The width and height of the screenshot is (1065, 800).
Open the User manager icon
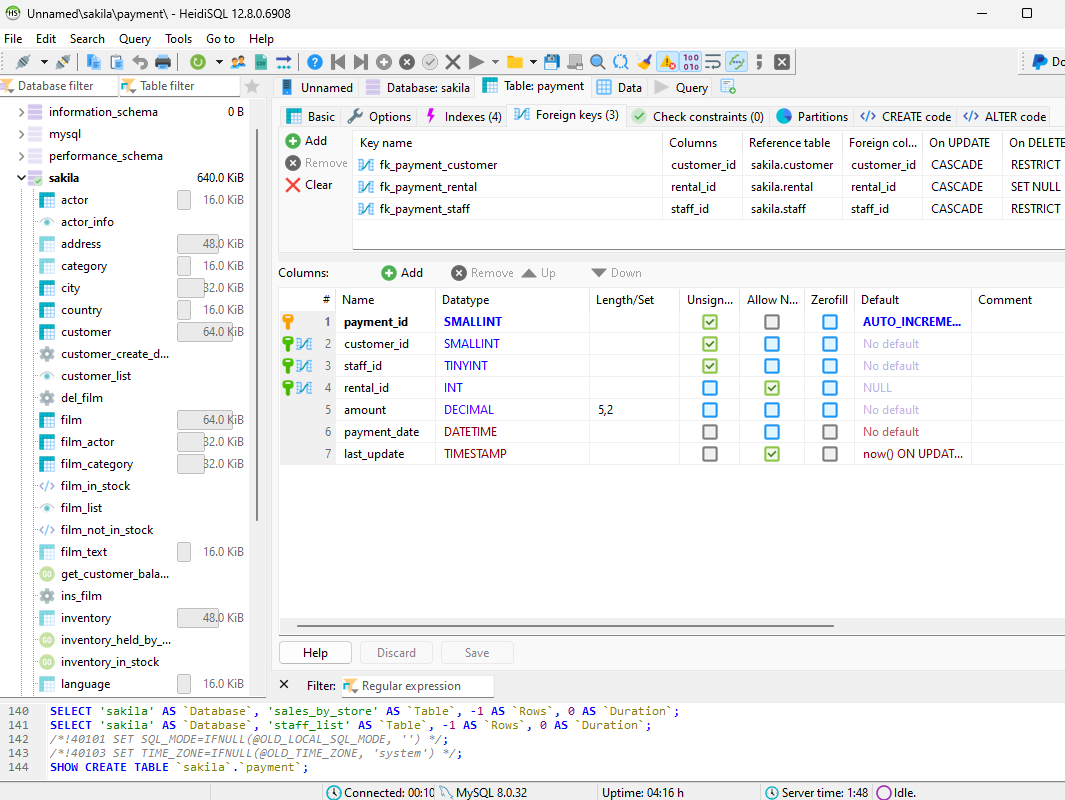238,62
